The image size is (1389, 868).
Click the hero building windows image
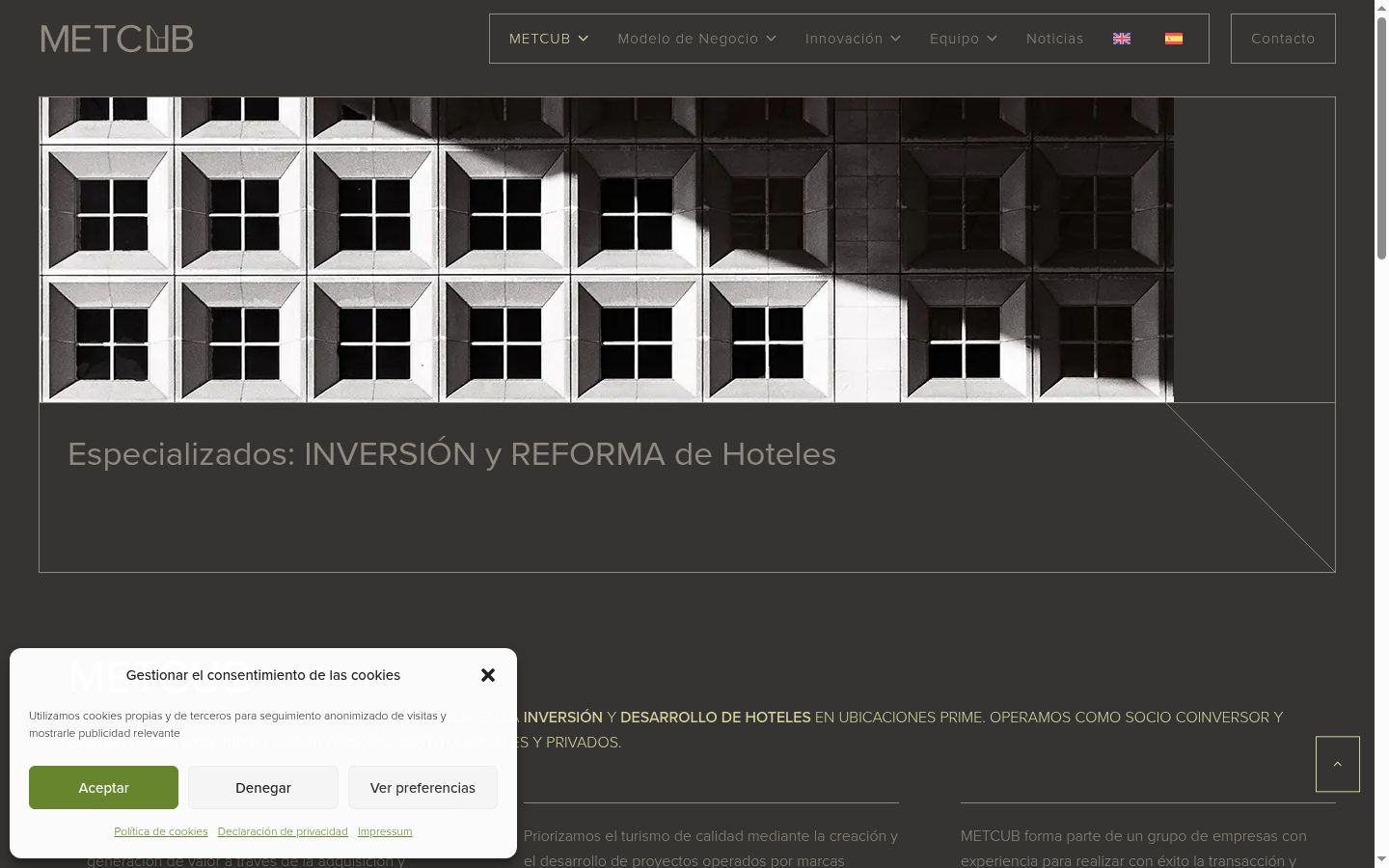tap(607, 250)
